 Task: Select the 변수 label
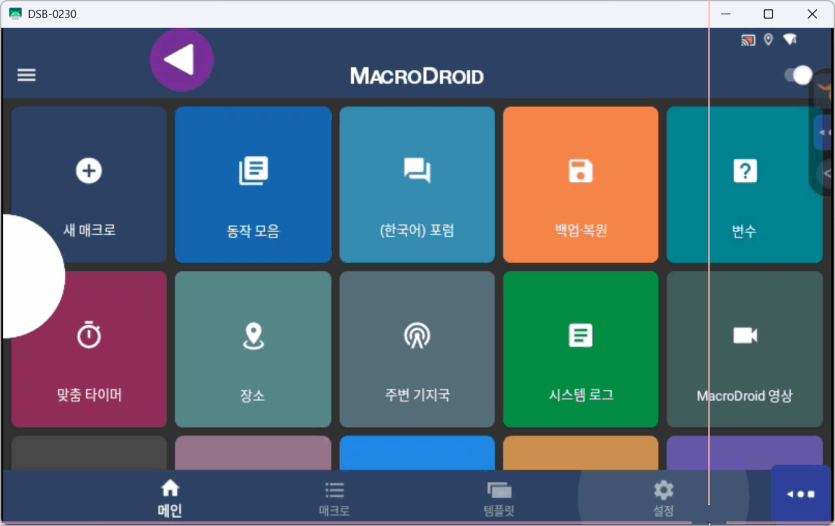(744, 231)
